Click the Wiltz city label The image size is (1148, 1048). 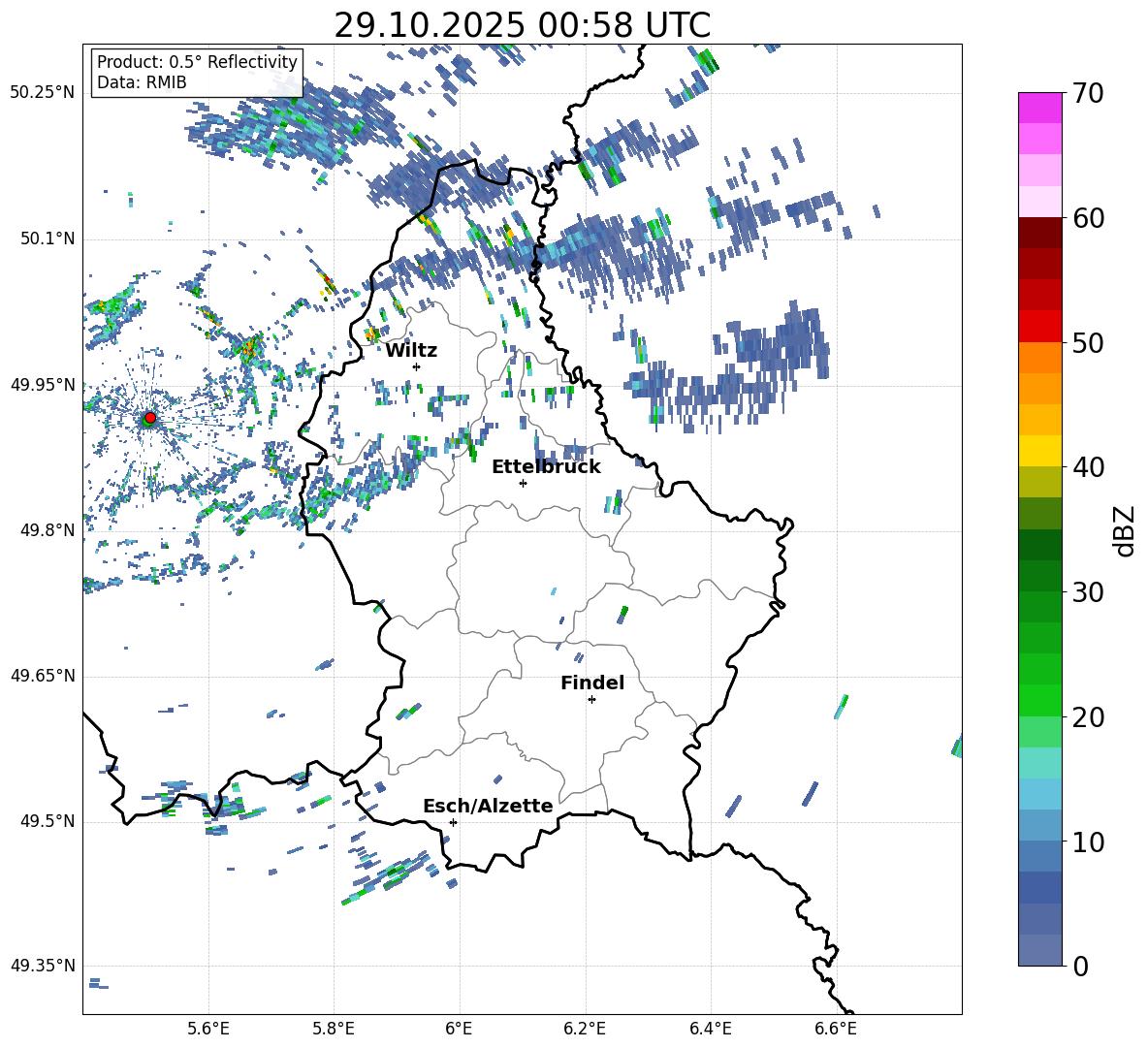point(411,351)
